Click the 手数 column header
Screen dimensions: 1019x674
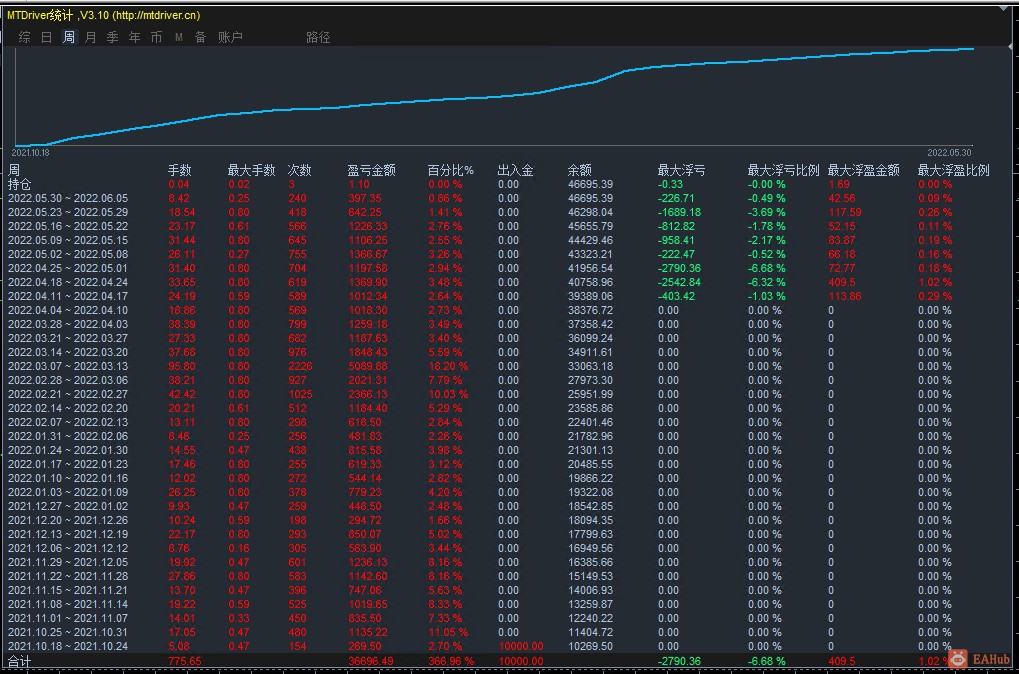click(x=179, y=170)
